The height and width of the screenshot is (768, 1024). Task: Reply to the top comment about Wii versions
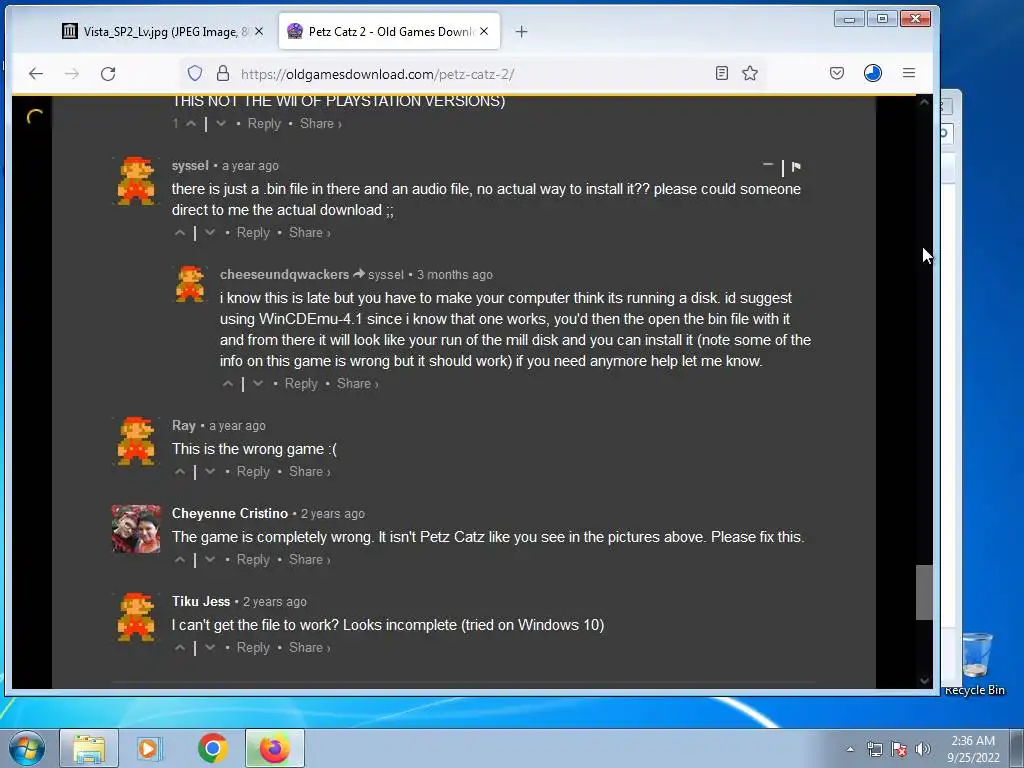coord(264,123)
